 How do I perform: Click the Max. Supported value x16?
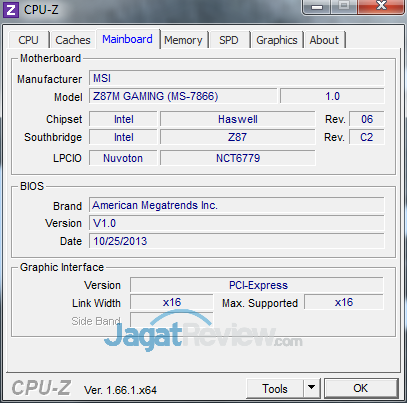[344, 303]
